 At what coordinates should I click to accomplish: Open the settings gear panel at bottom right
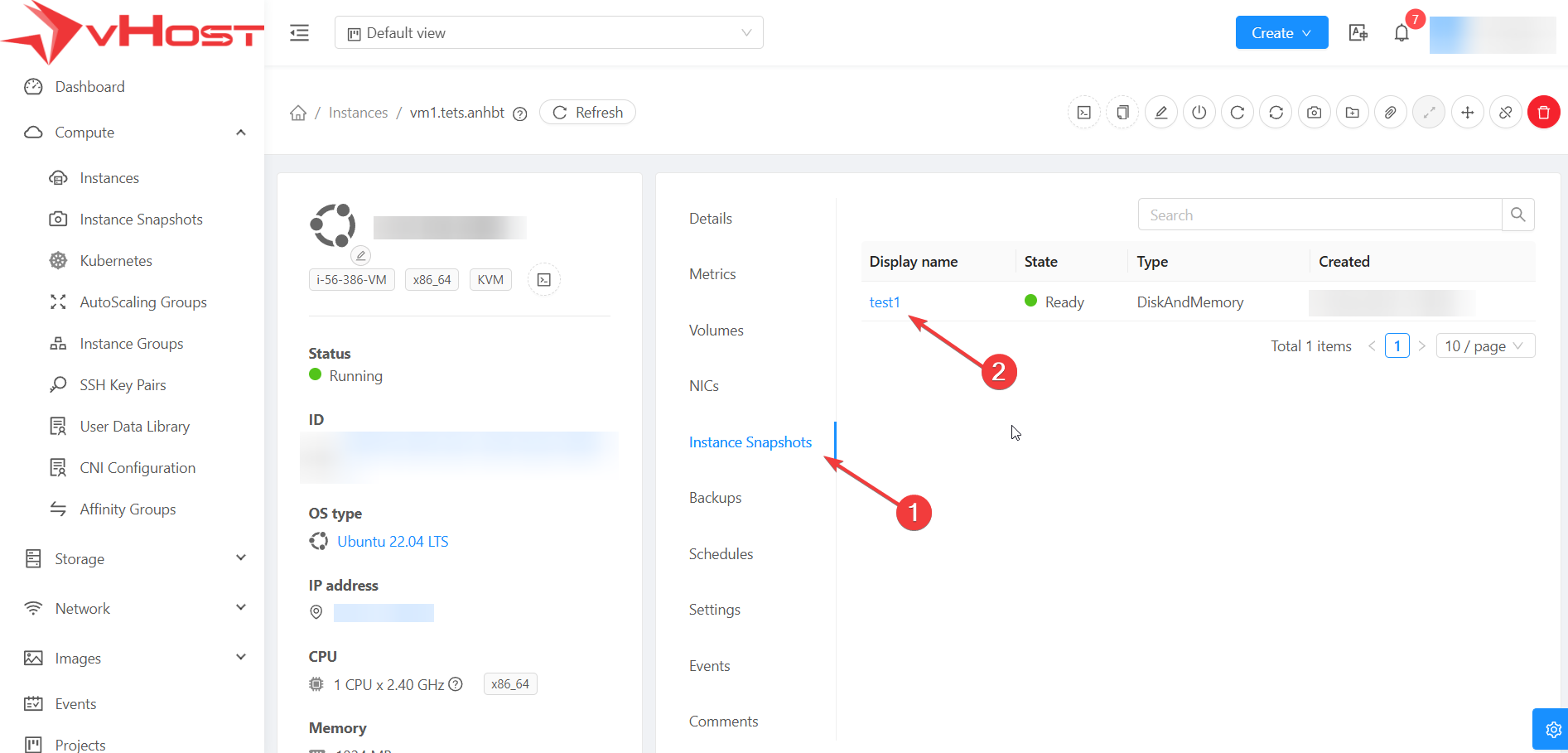pos(1552,729)
